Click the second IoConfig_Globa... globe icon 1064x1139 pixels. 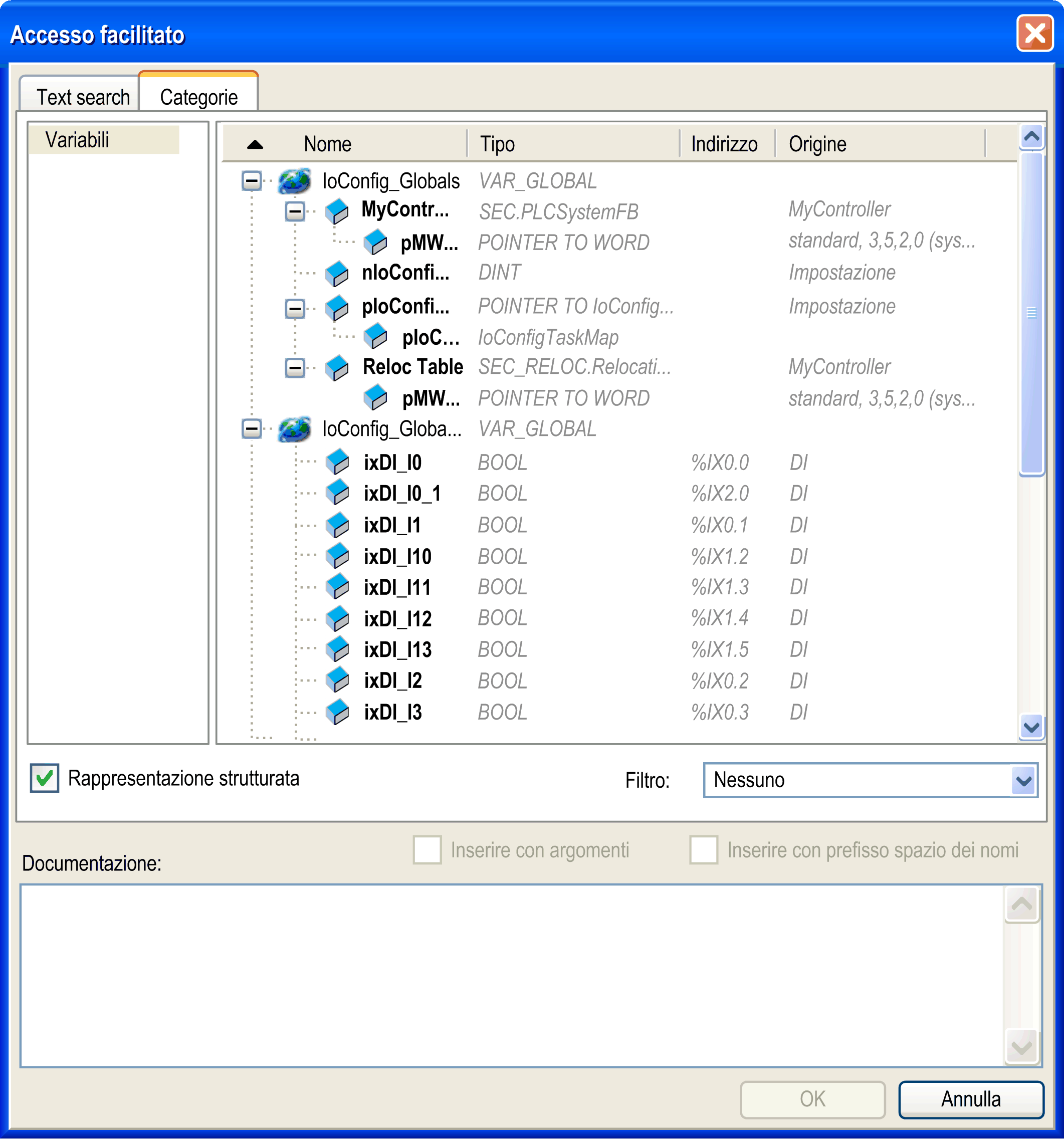[295, 429]
